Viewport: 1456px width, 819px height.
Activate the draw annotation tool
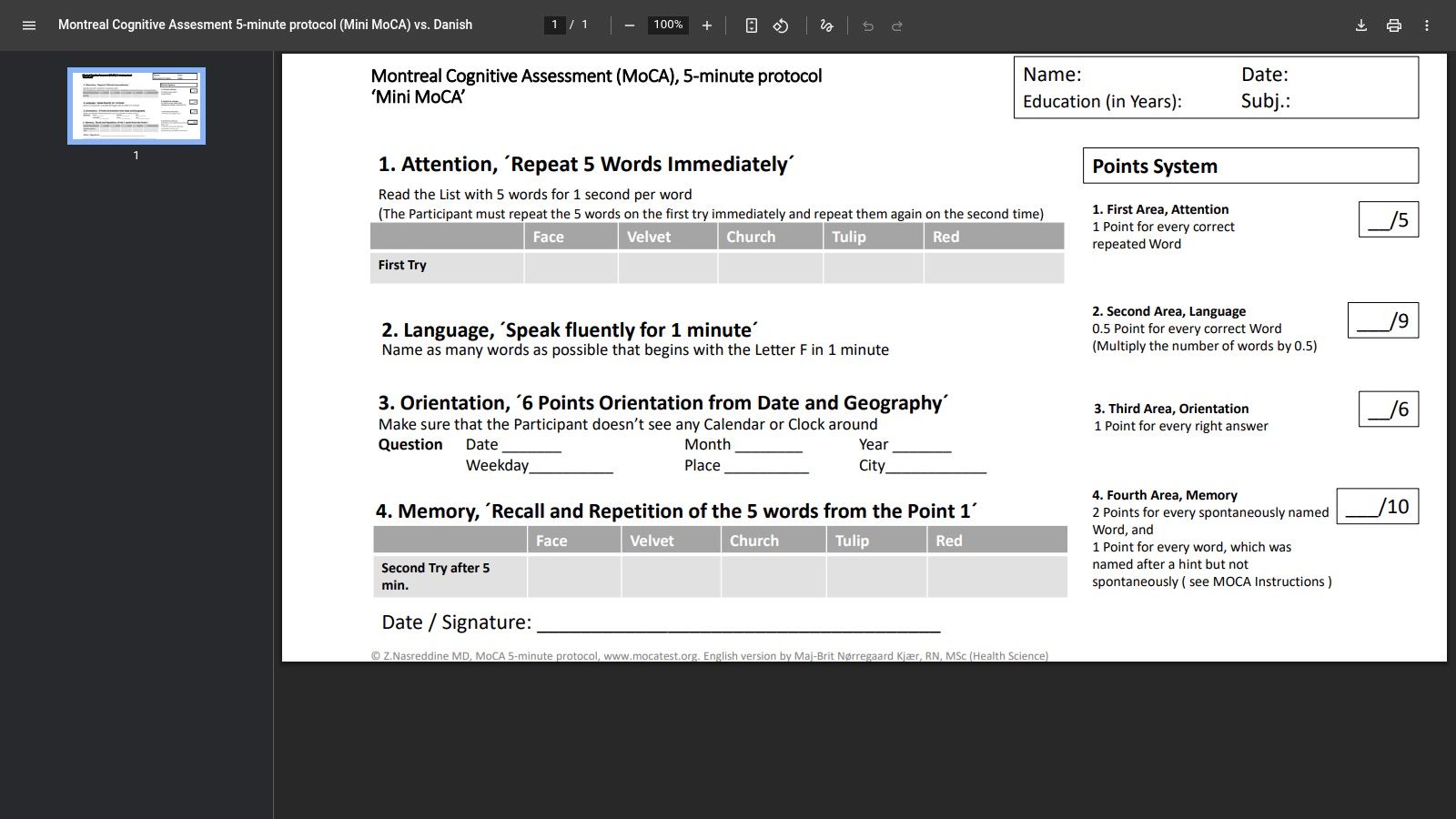(x=826, y=25)
